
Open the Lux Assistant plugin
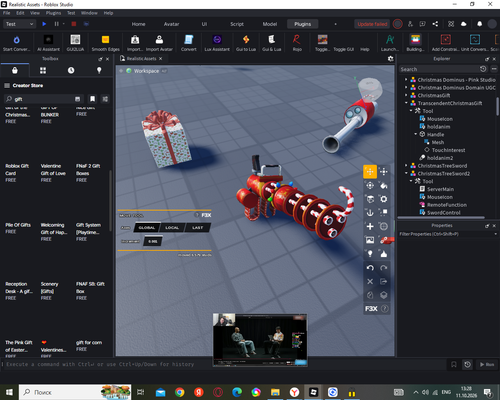217,43
